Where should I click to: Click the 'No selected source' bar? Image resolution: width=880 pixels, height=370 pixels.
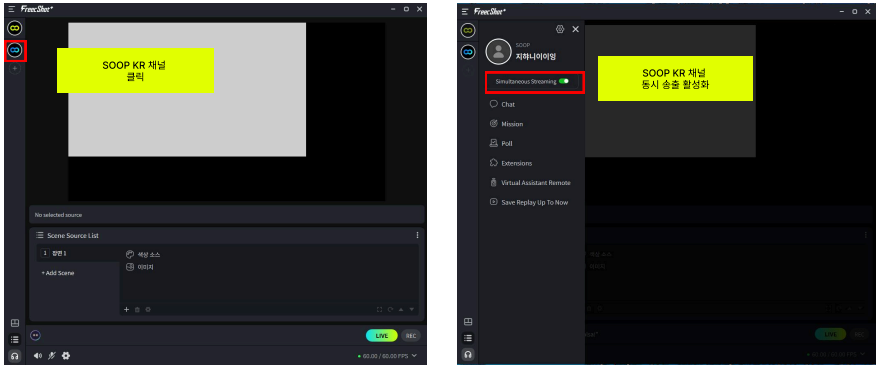coord(227,214)
